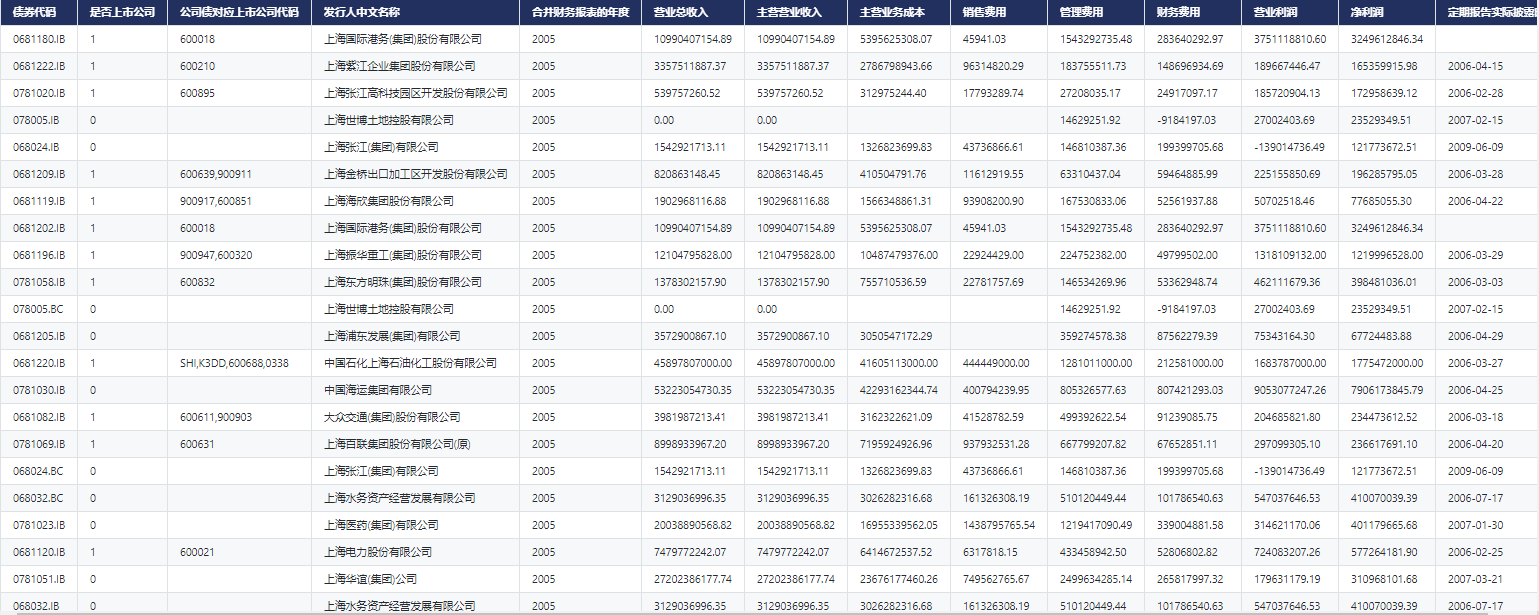Viewport: 1539px width, 615px height.
Task: Select bond code 0681196.IB
Action: [39, 255]
